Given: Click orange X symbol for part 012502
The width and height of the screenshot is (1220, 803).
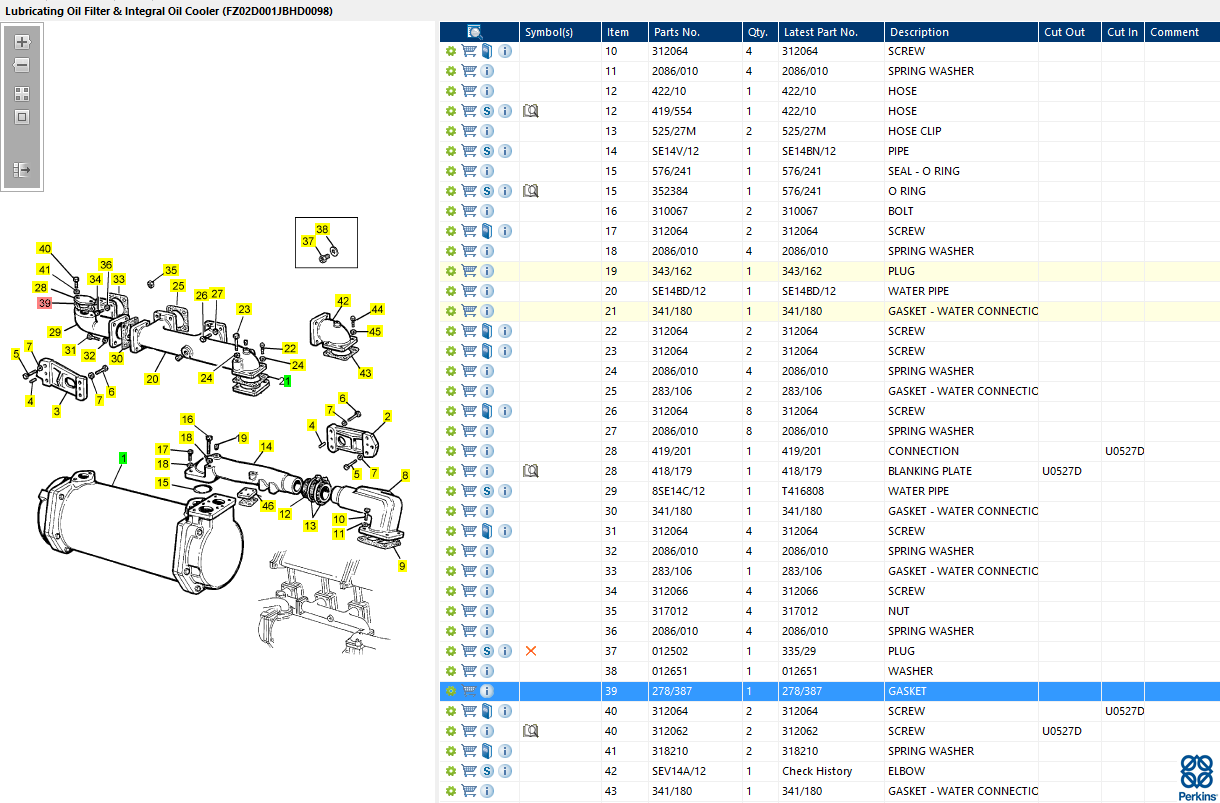Looking at the screenshot, I should (x=531, y=651).
